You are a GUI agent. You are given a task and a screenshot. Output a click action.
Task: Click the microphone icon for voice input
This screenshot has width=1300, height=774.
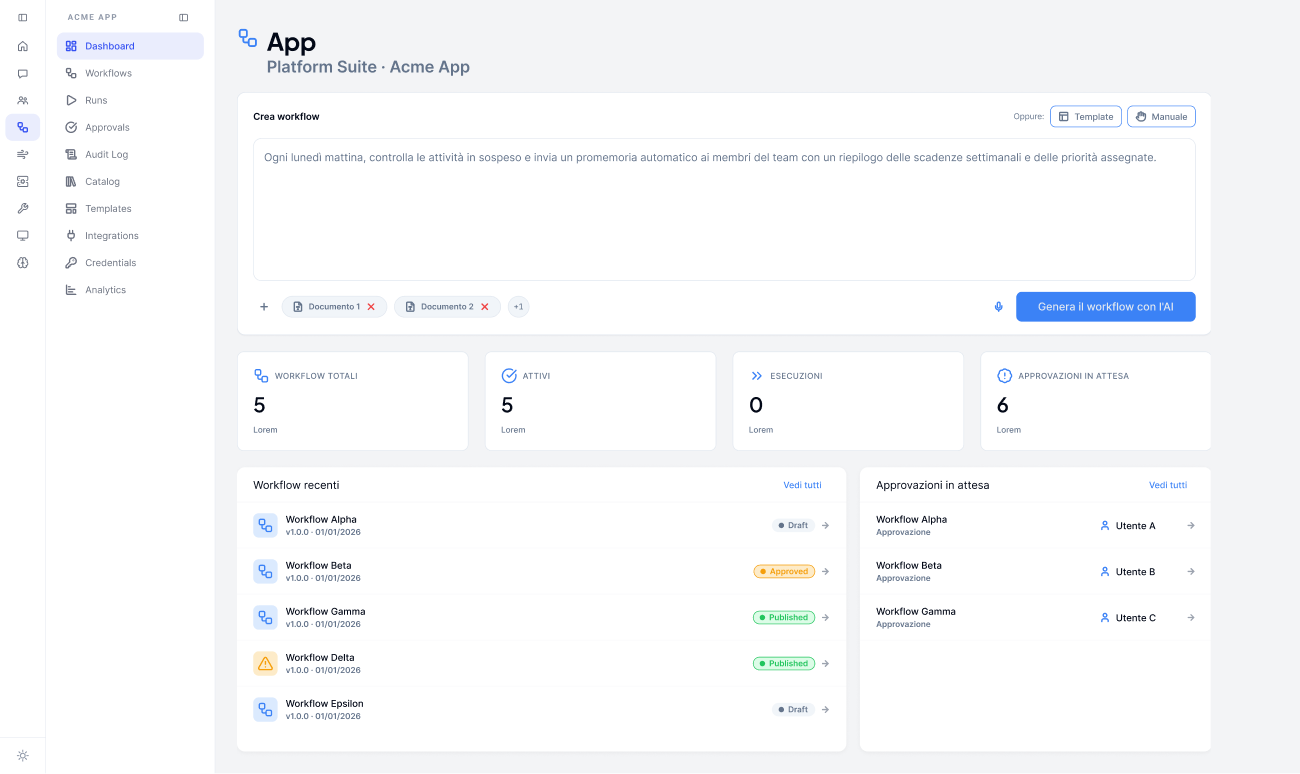[x=998, y=307]
